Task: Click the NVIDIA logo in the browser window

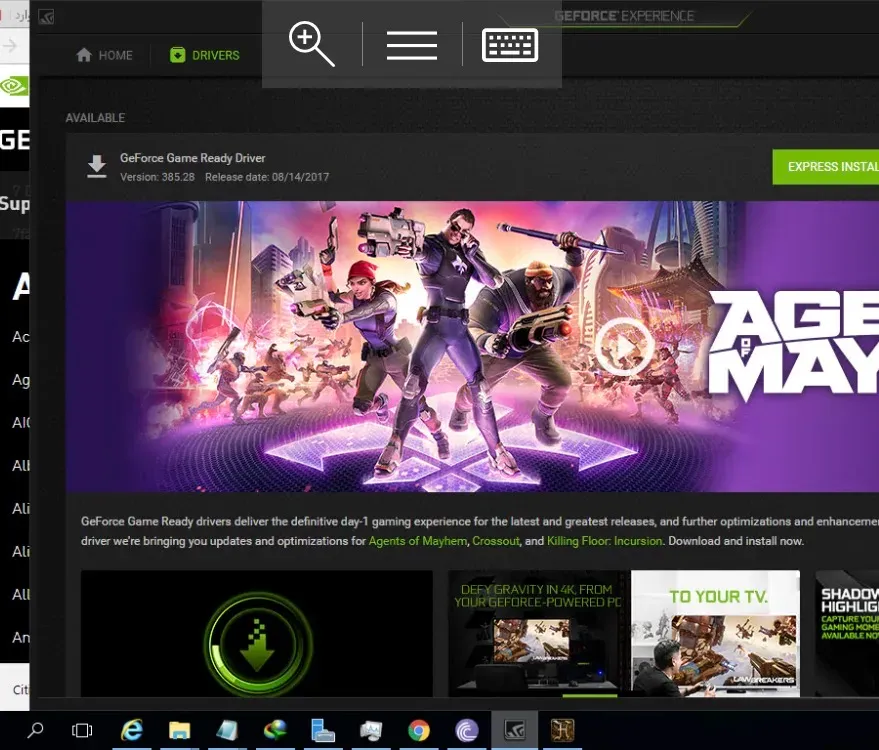Action: coord(14,86)
